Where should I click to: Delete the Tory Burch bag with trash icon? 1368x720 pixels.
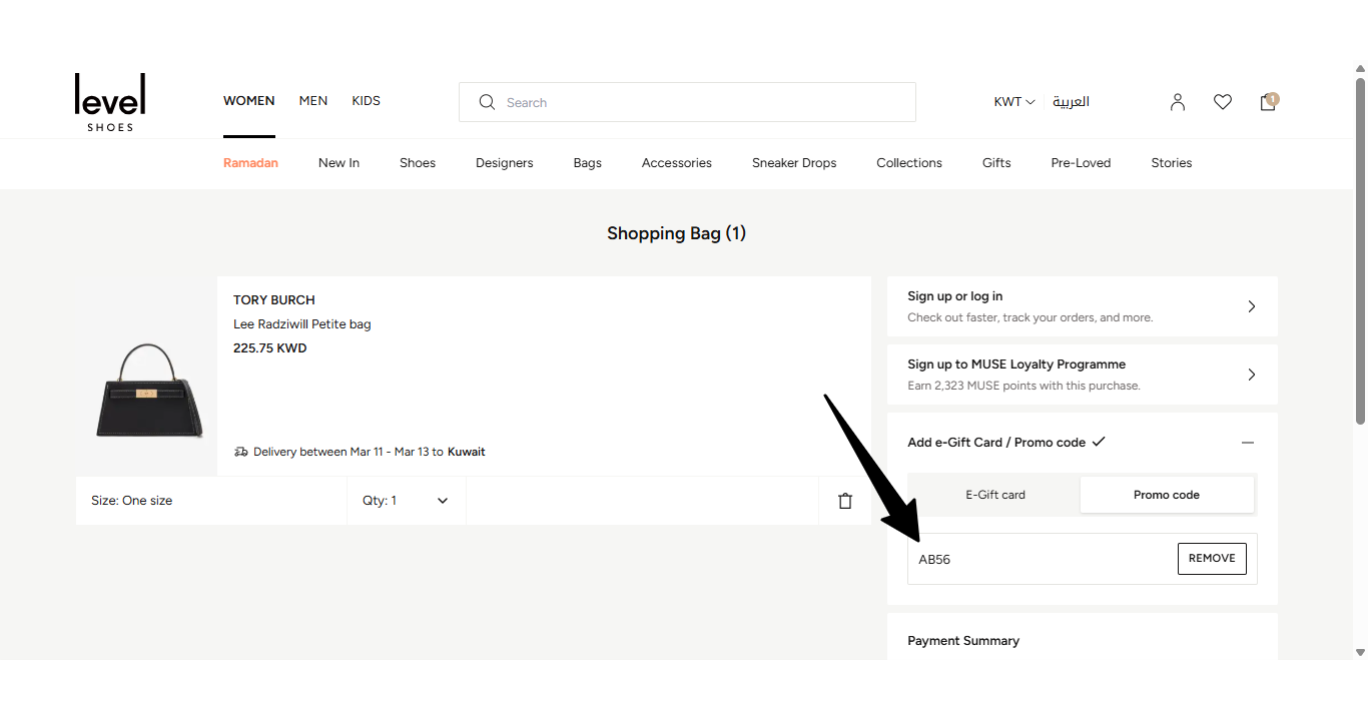[845, 501]
